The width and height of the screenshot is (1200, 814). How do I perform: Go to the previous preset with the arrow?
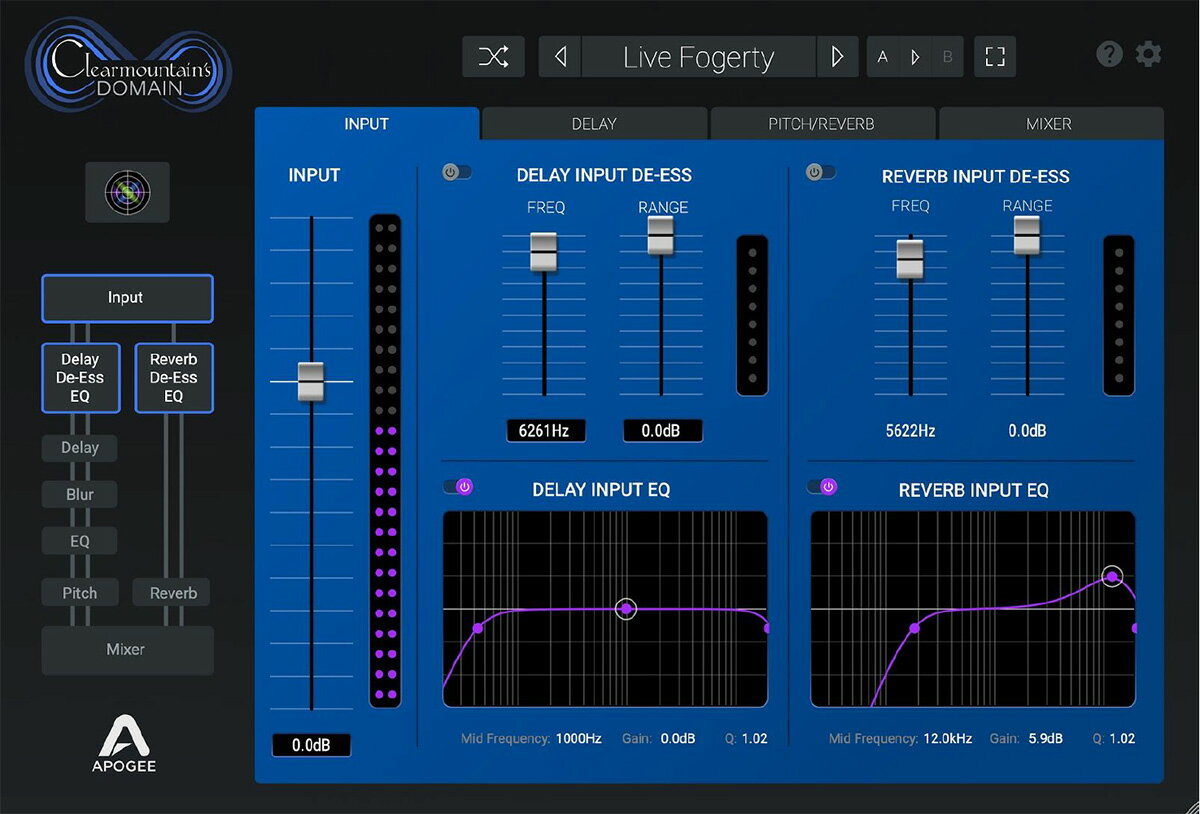559,56
